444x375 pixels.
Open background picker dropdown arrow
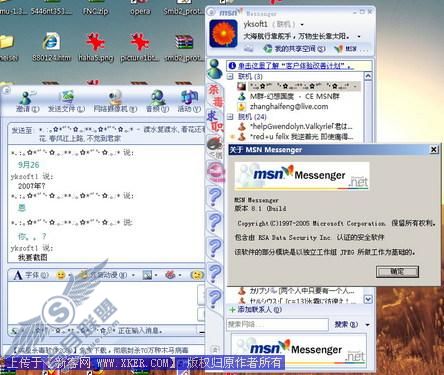tap(156, 275)
